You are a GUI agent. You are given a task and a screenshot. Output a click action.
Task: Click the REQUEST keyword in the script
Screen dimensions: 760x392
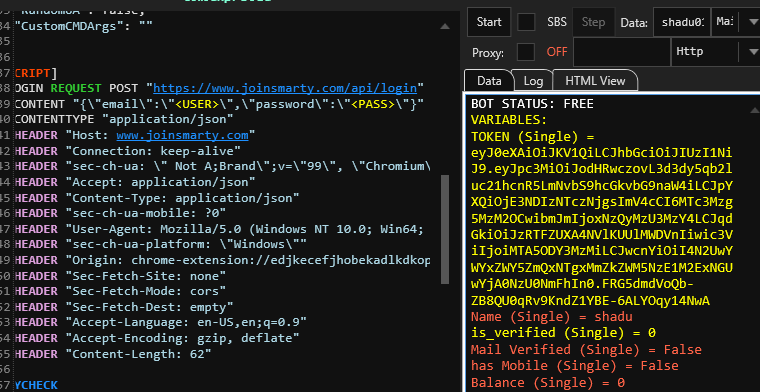(76, 88)
